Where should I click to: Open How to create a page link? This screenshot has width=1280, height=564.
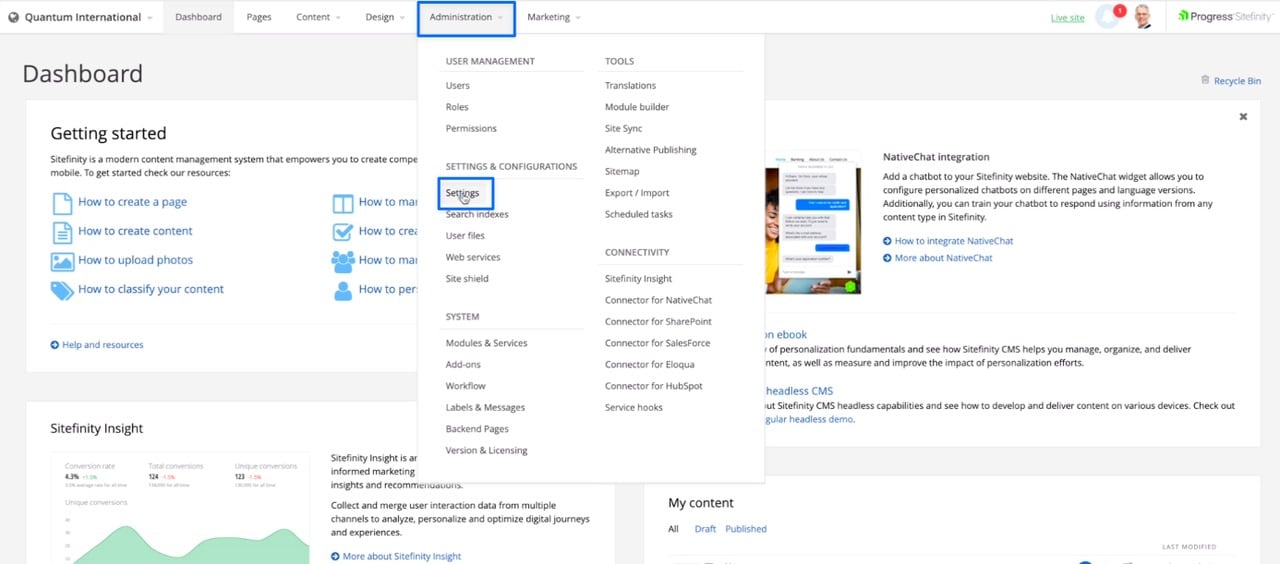(132, 202)
